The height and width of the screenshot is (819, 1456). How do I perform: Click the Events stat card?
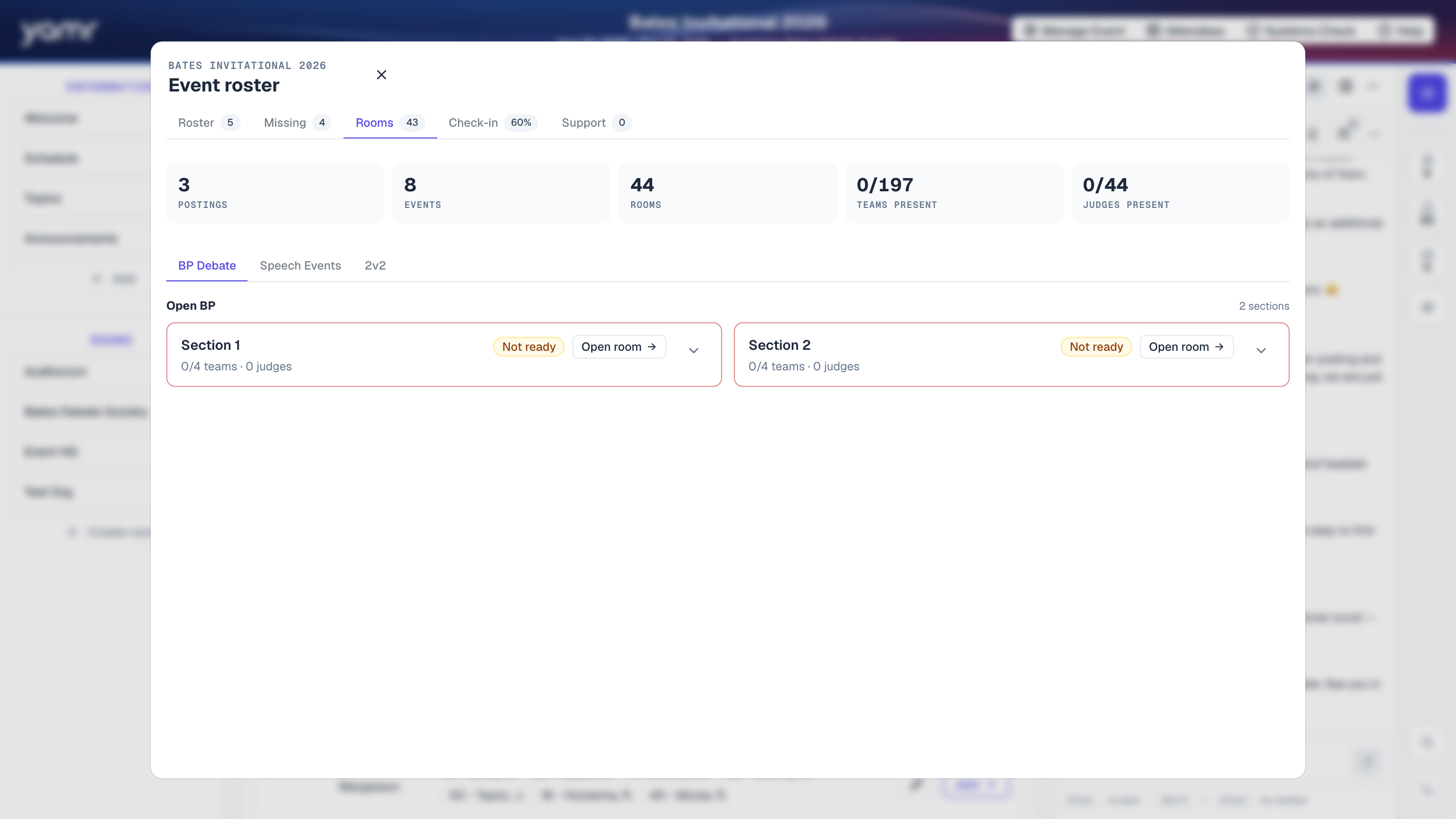tap(501, 193)
